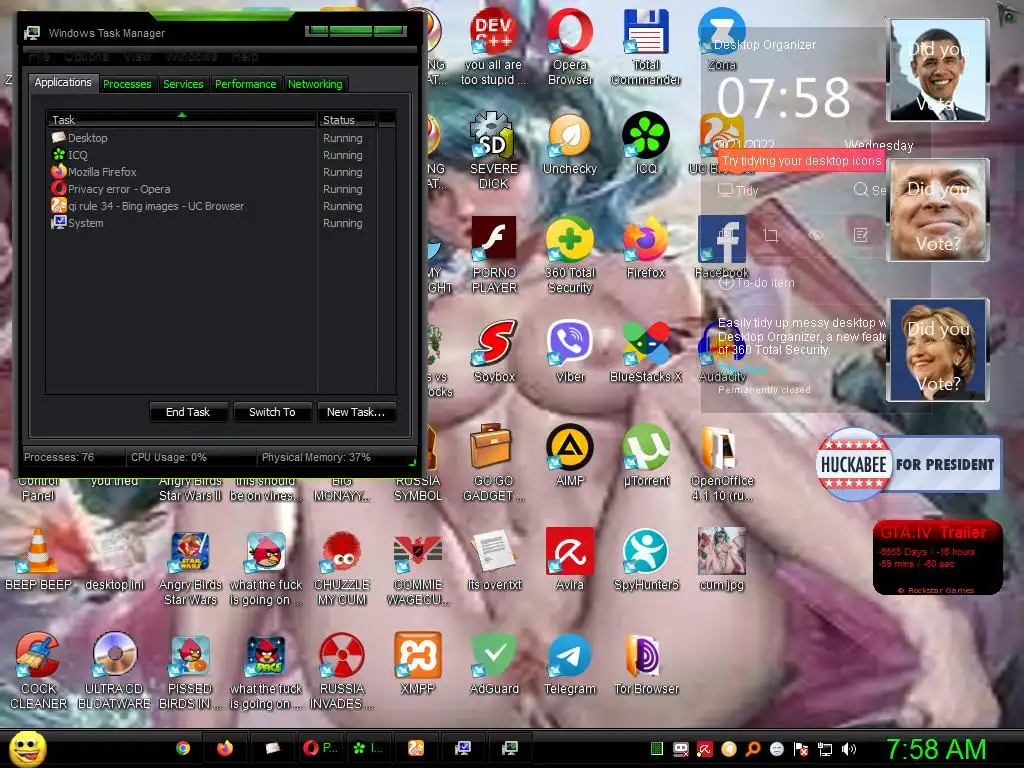
Task: Select the Desktop task row
Action: click(x=183, y=138)
